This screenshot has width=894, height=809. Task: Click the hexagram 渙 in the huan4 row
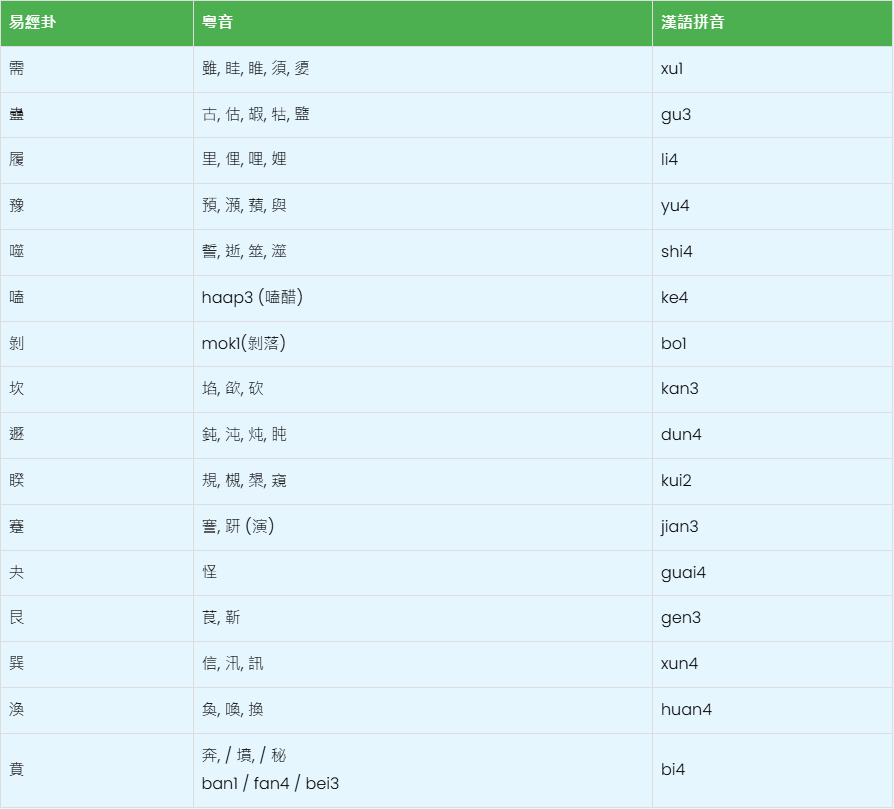click(x=17, y=709)
